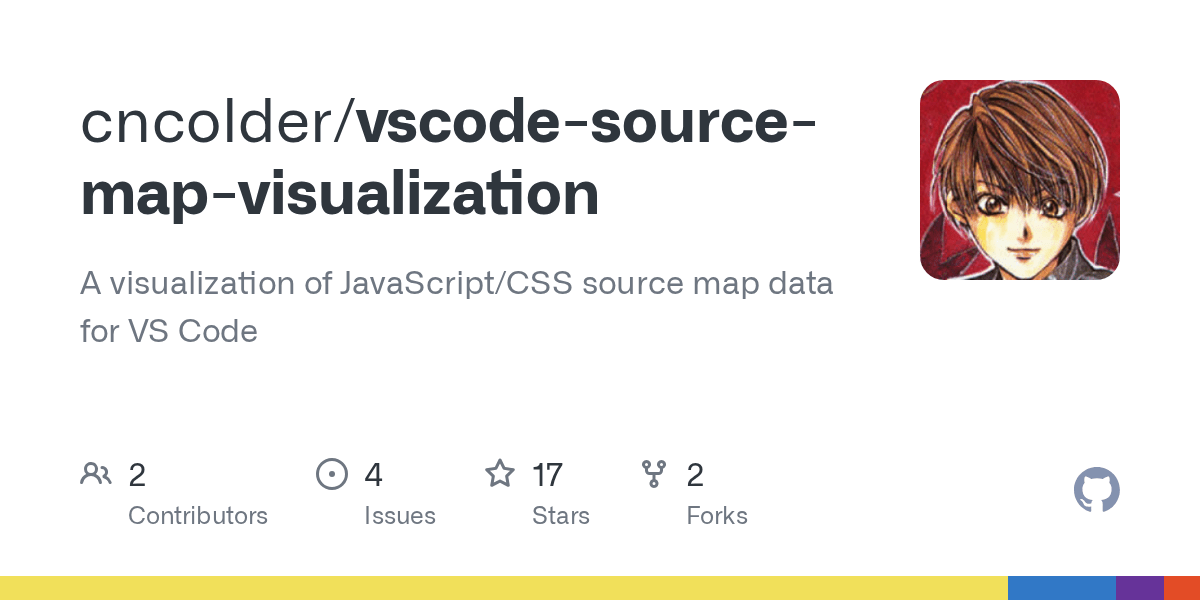Click the GitHub octocat logo
This screenshot has height=600, width=1200.
click(x=1097, y=491)
